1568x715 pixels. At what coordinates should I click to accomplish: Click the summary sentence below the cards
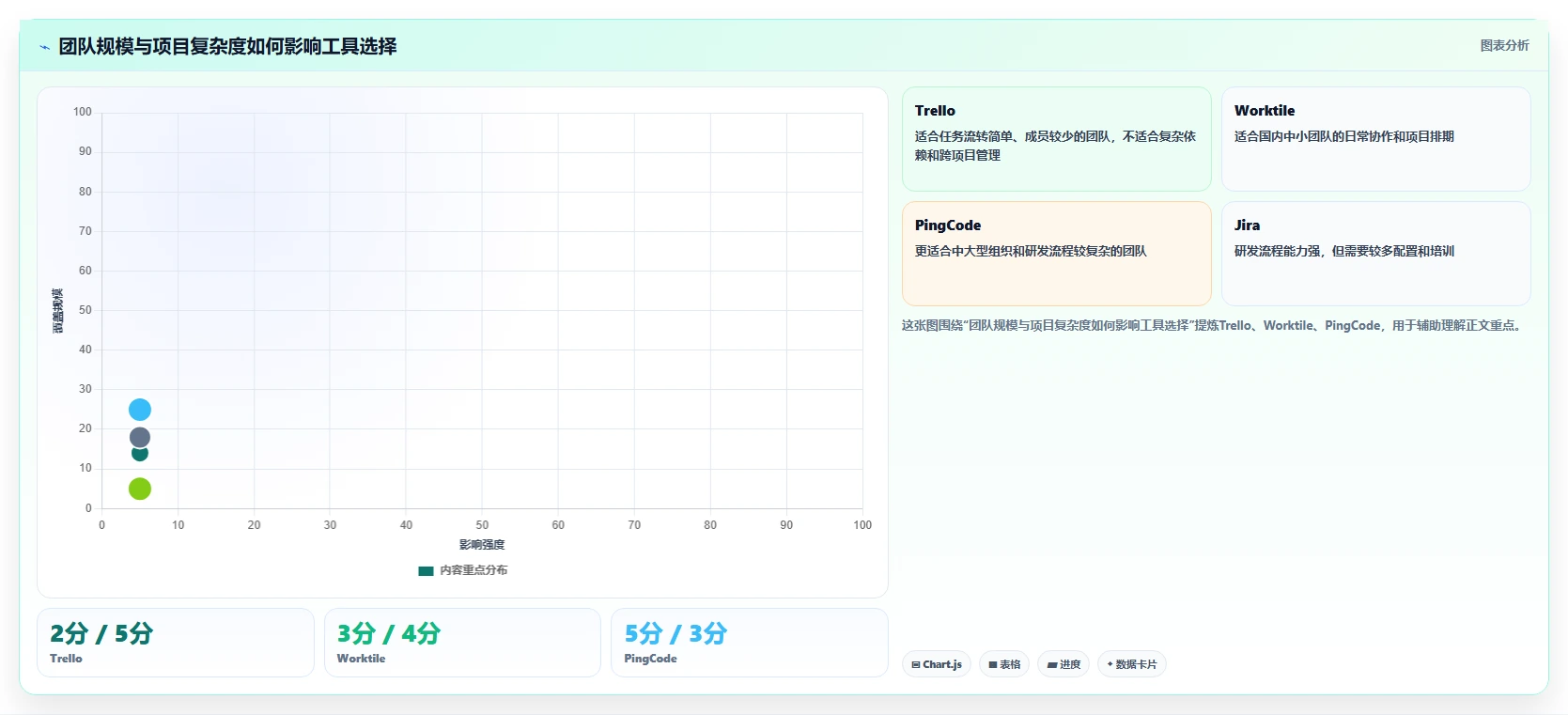pos(1212,325)
